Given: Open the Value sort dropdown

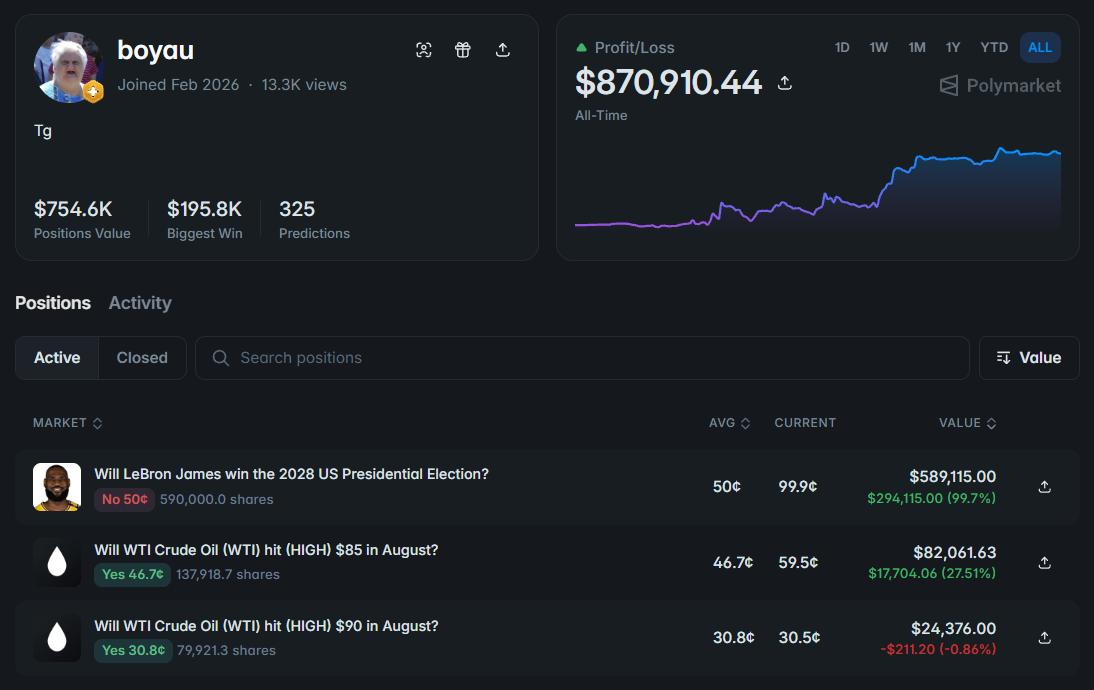Looking at the screenshot, I should pyautogui.click(x=1029, y=358).
